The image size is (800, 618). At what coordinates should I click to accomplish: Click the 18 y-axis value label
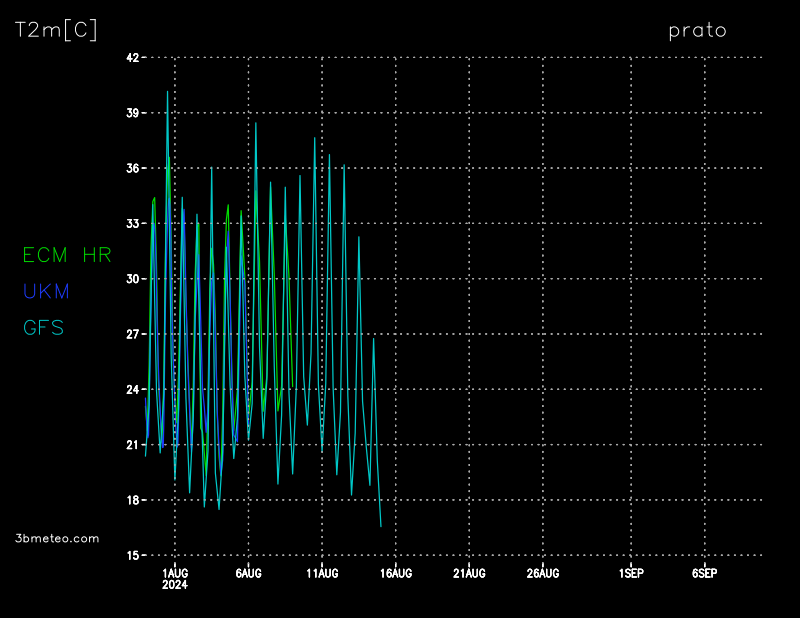(x=131, y=500)
